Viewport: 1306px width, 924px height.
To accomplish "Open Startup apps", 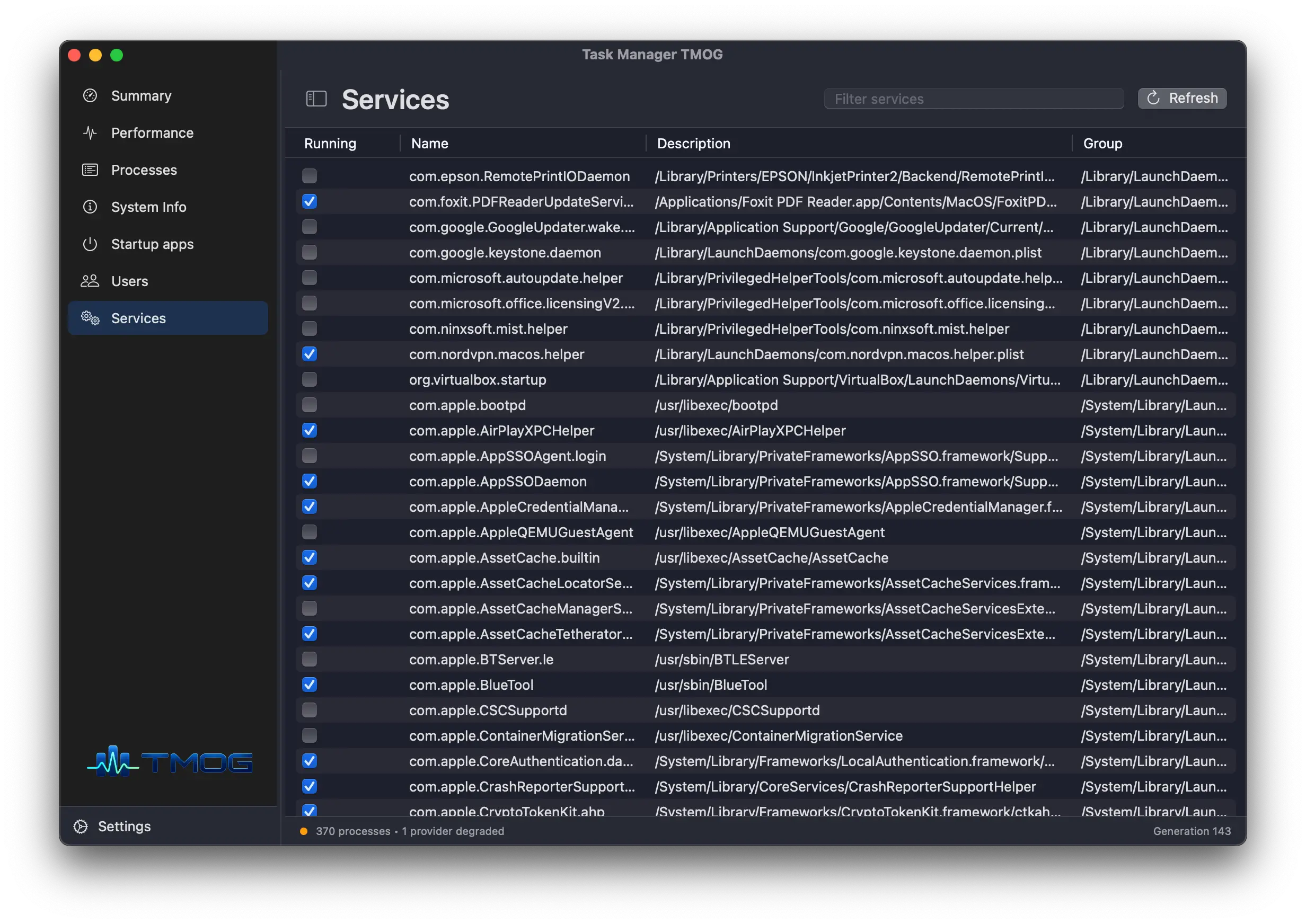I will [168, 244].
